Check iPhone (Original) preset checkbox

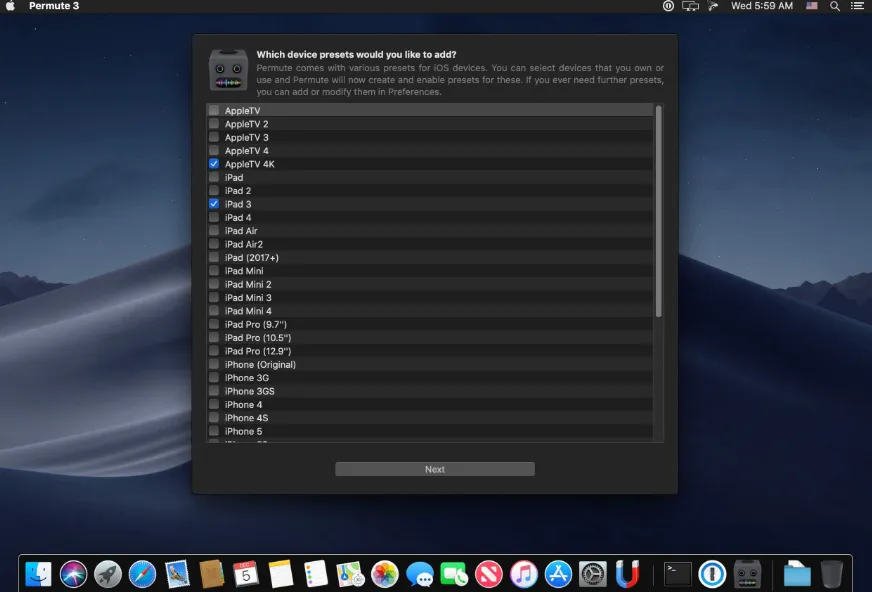click(x=214, y=364)
